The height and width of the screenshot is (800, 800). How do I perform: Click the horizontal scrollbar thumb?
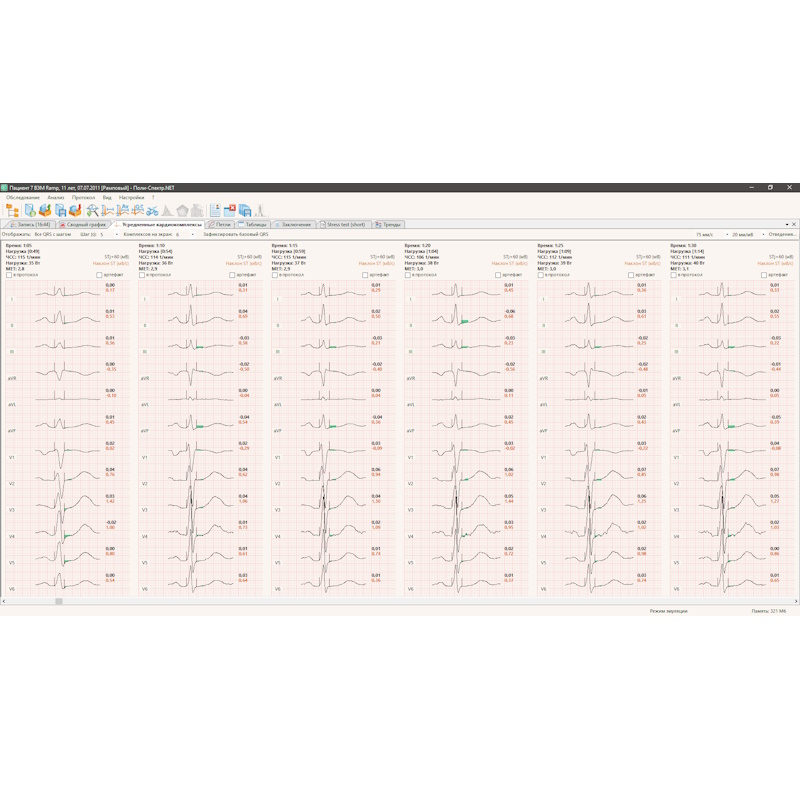pyautogui.click(x=59, y=602)
